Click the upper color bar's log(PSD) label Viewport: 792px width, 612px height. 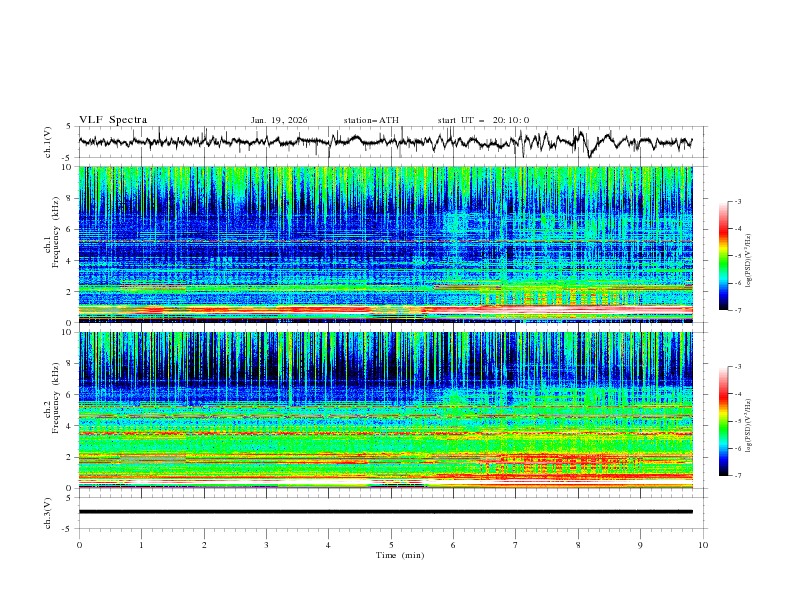pos(749,261)
